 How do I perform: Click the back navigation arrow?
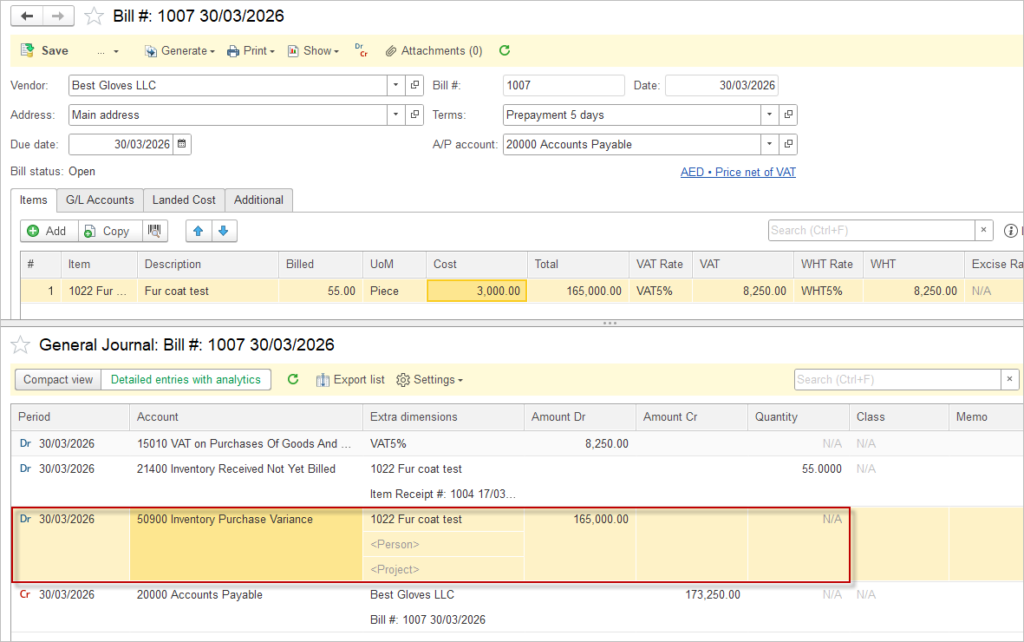pos(27,16)
